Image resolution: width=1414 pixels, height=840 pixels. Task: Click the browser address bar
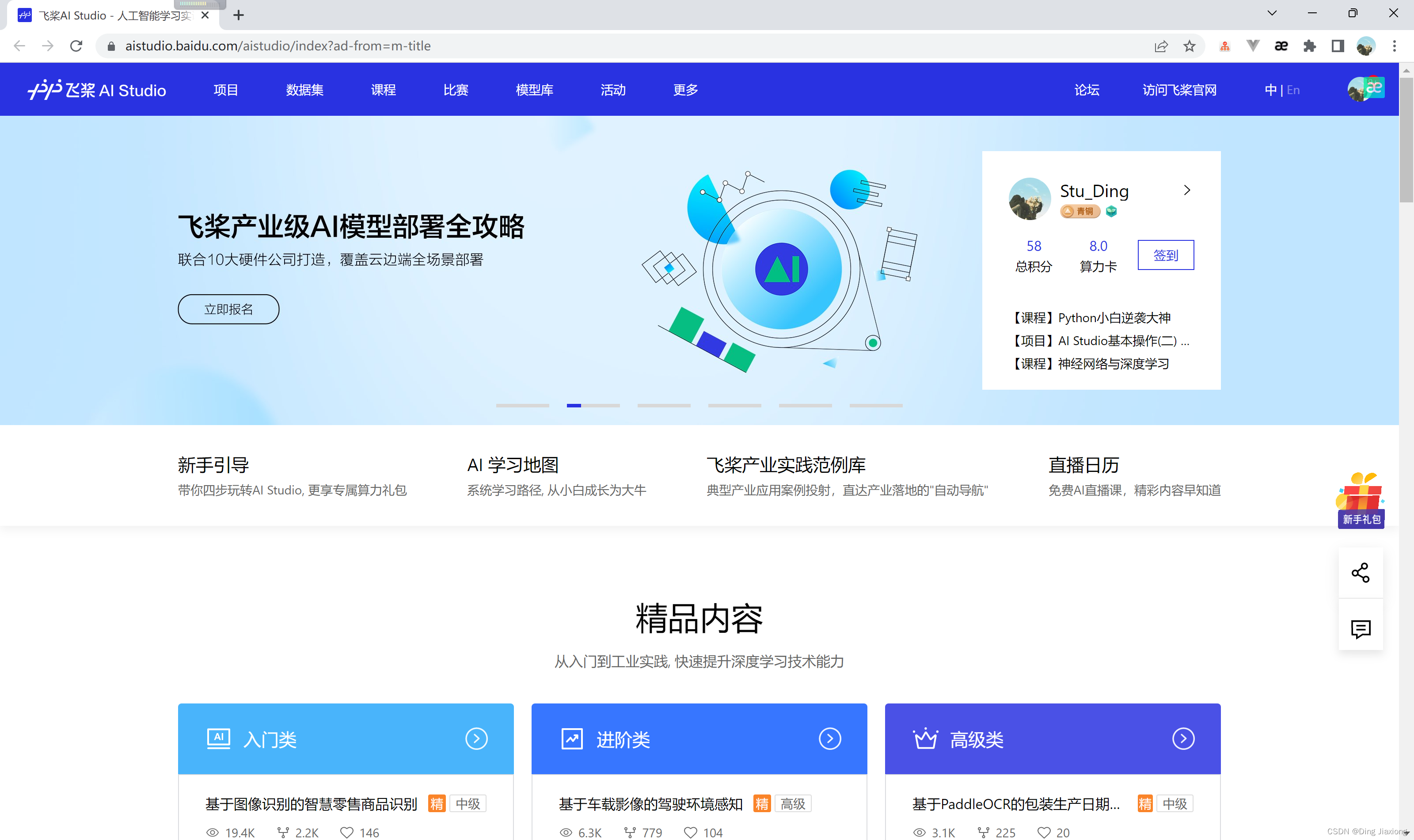pos(396,46)
